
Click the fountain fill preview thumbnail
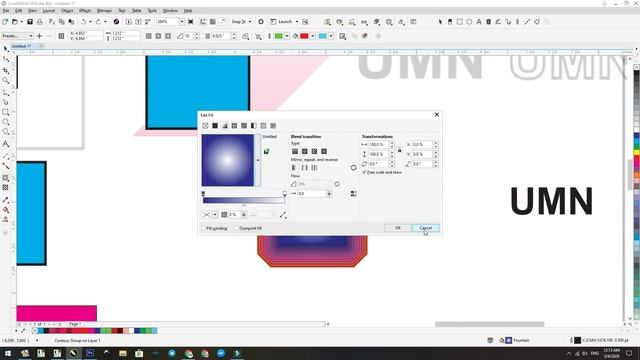click(x=228, y=160)
